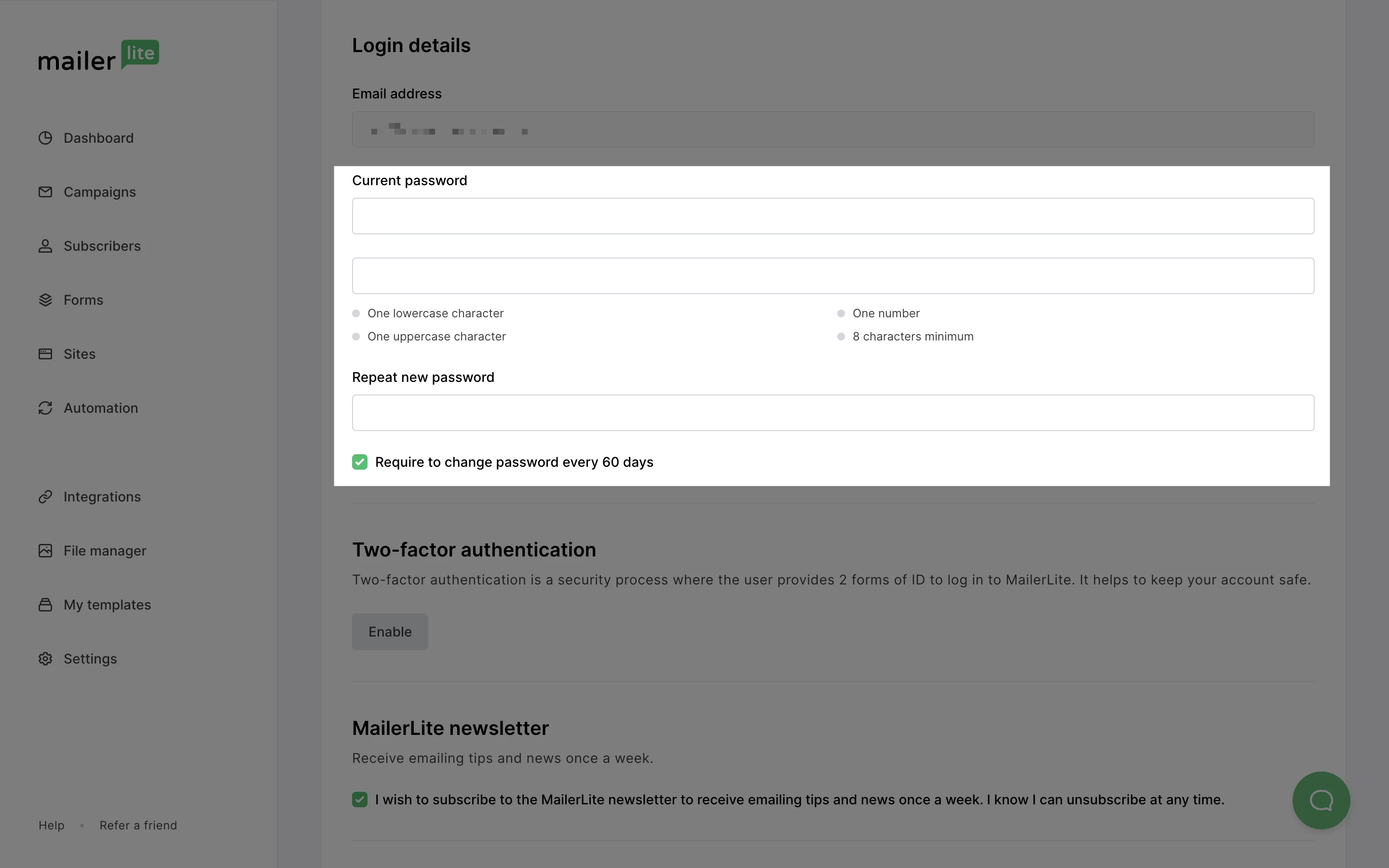This screenshot has width=1389, height=868.
Task: Click the File manager image icon
Action: 45,551
